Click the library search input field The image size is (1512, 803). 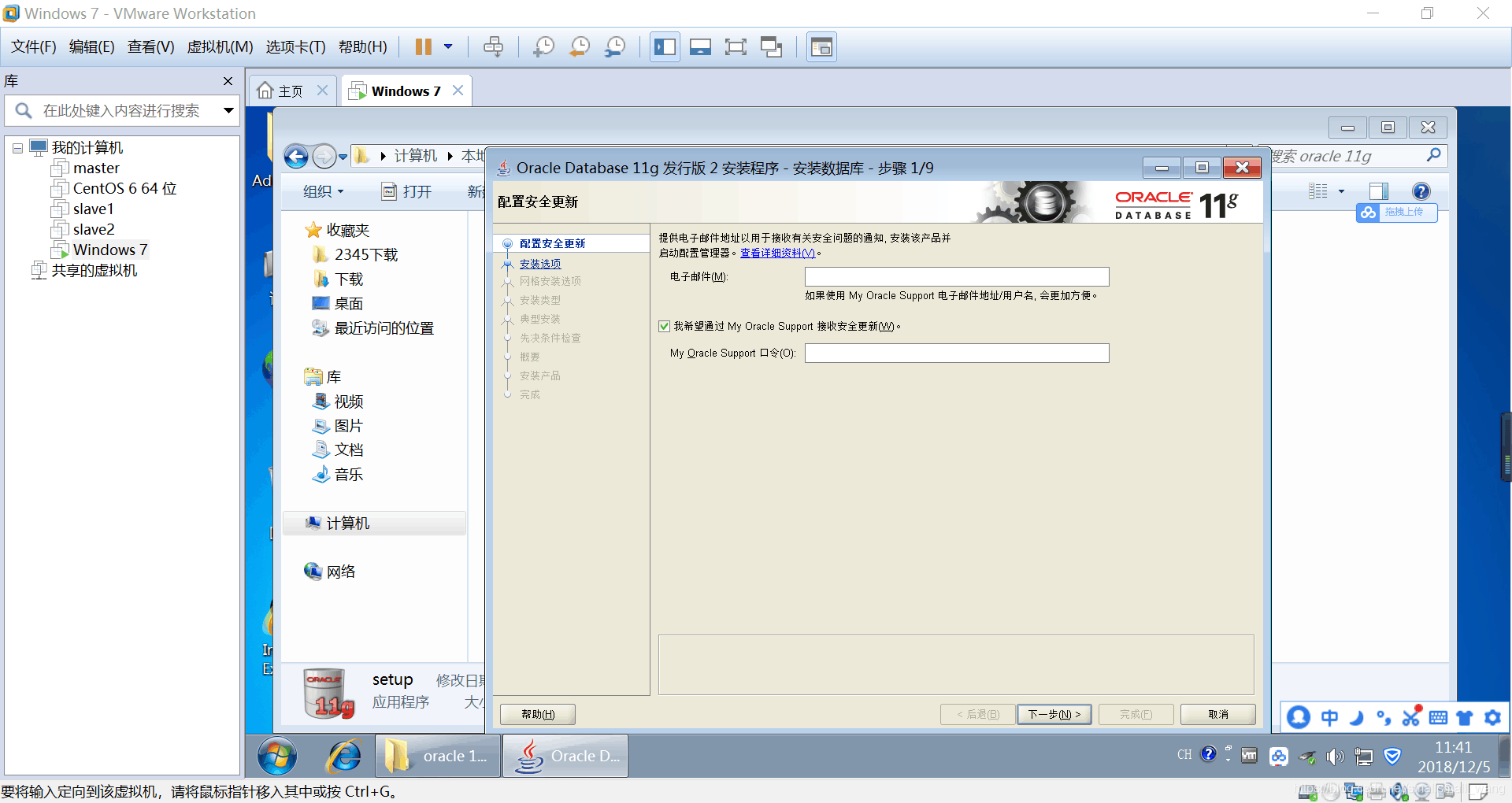pyautogui.click(x=122, y=111)
